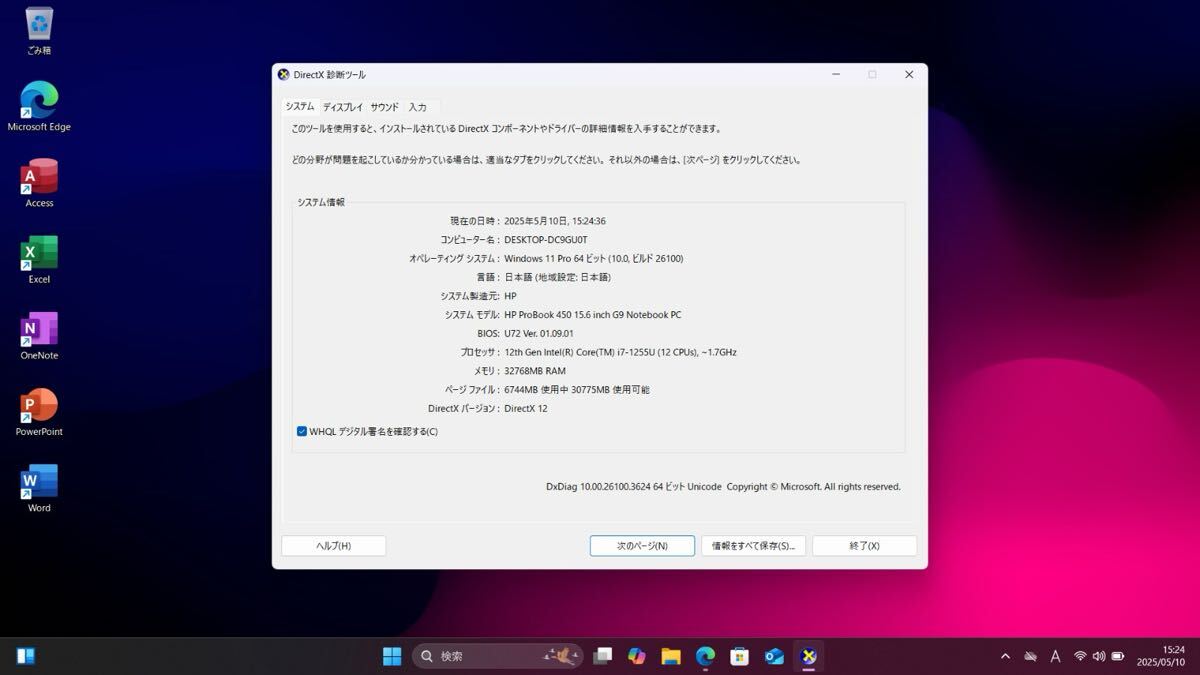The image size is (1200, 675).
Task: Click the 終了(X) button
Action: [x=864, y=546]
